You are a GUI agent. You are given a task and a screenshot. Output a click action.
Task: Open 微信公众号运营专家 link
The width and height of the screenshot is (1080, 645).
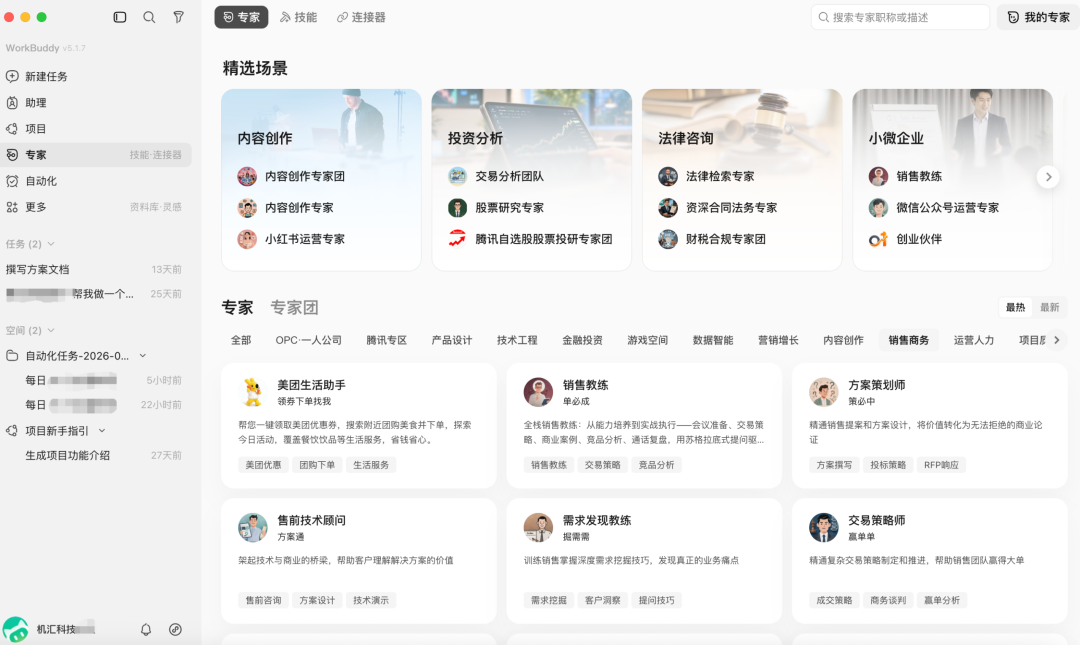coord(948,207)
